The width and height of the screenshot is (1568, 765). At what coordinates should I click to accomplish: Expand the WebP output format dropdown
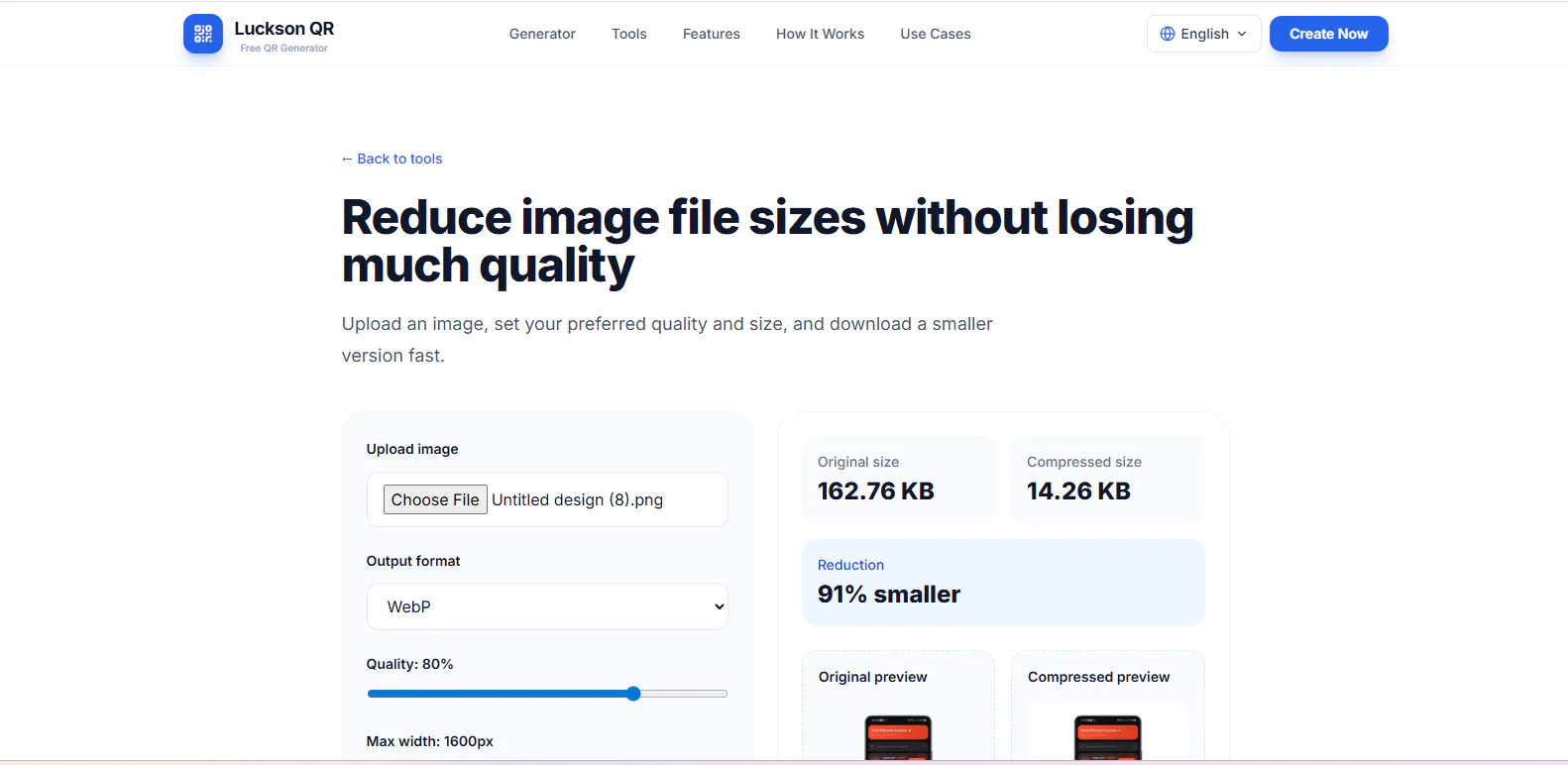(x=547, y=606)
